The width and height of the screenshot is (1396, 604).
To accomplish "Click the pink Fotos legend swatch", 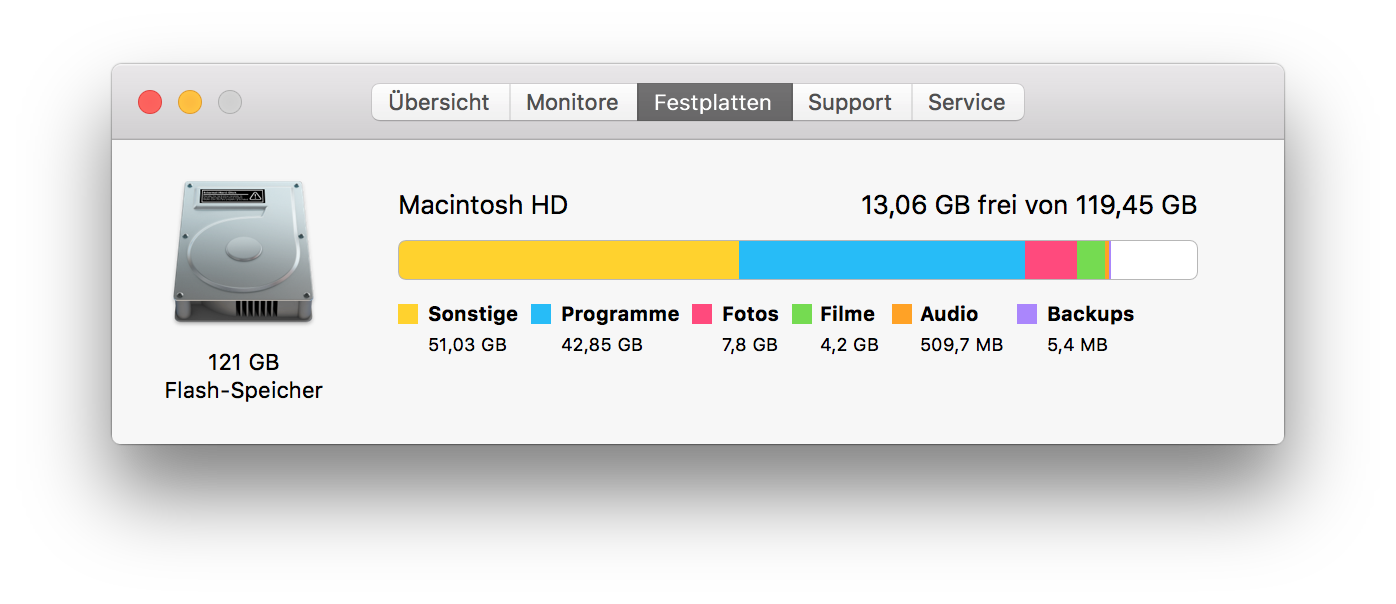I will [x=702, y=314].
